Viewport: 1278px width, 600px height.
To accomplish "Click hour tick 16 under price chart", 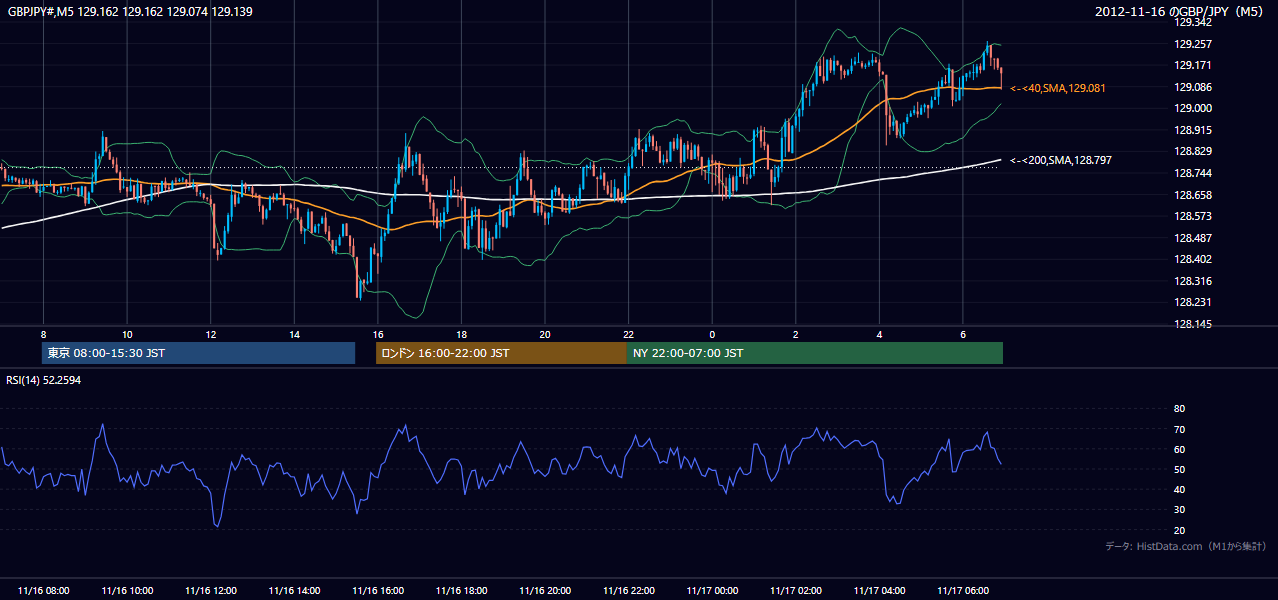I will (377, 333).
